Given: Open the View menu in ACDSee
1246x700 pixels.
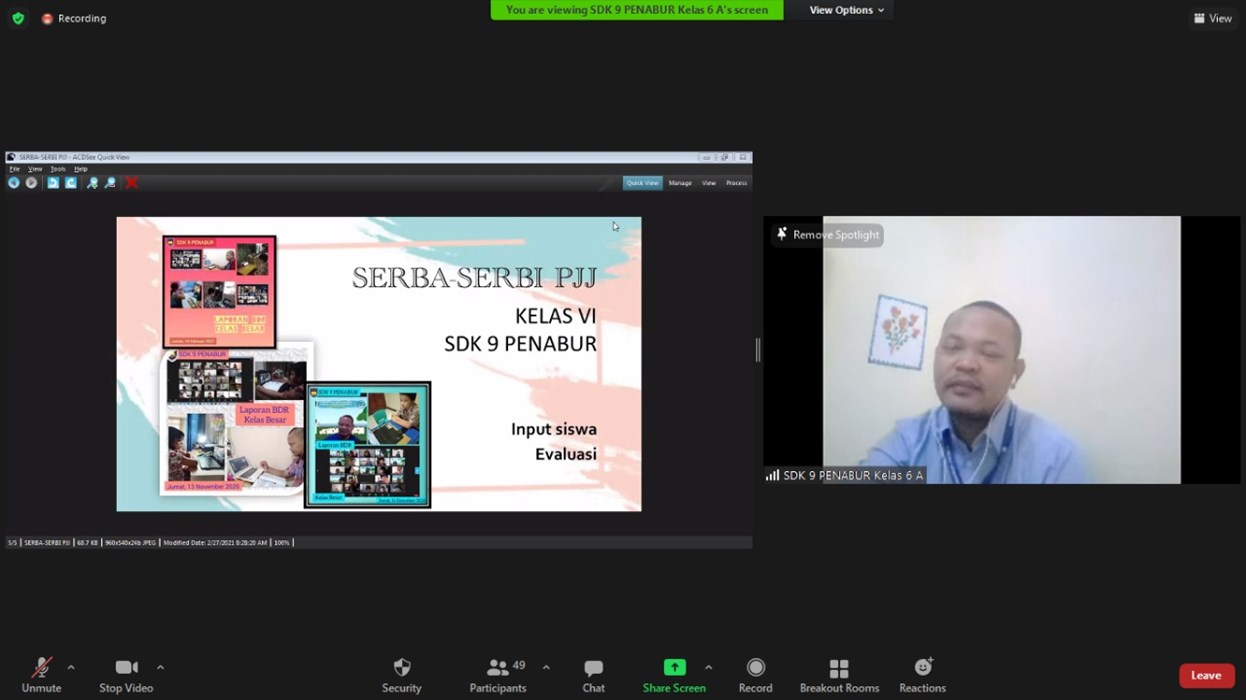Looking at the screenshot, I should click(35, 169).
